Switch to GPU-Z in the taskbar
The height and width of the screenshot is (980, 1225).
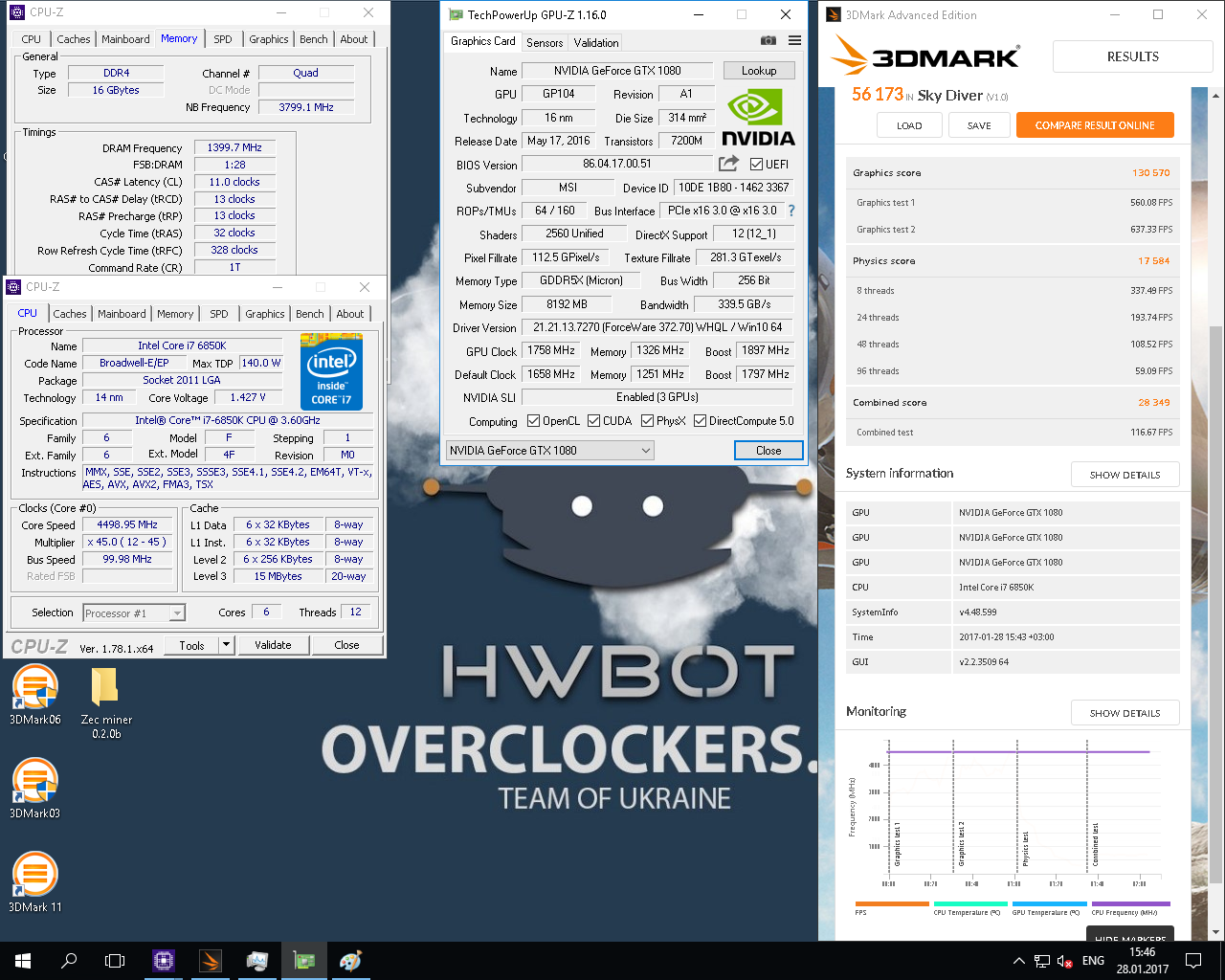coord(304,960)
